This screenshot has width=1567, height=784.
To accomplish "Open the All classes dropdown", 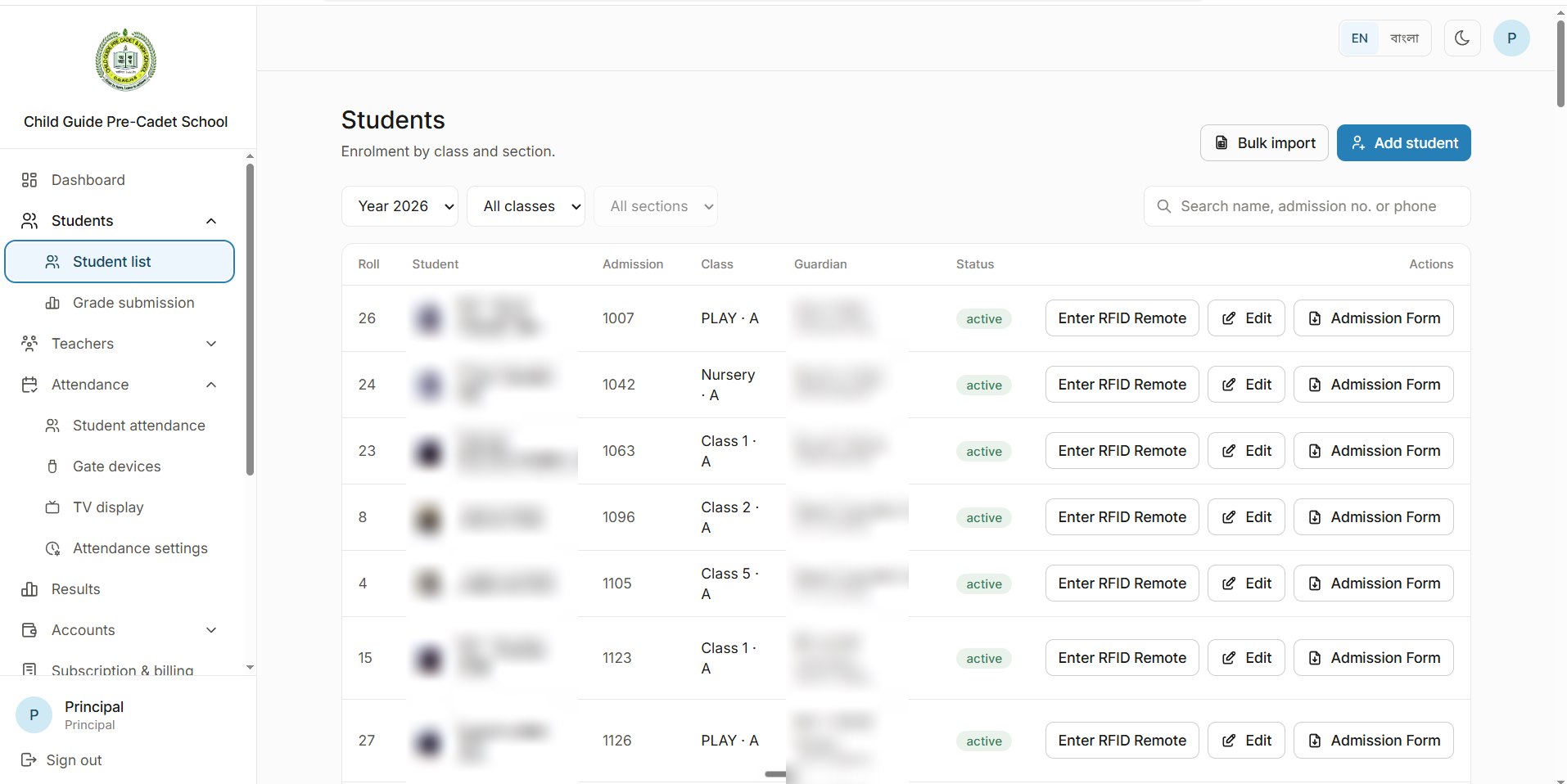I will [526, 206].
